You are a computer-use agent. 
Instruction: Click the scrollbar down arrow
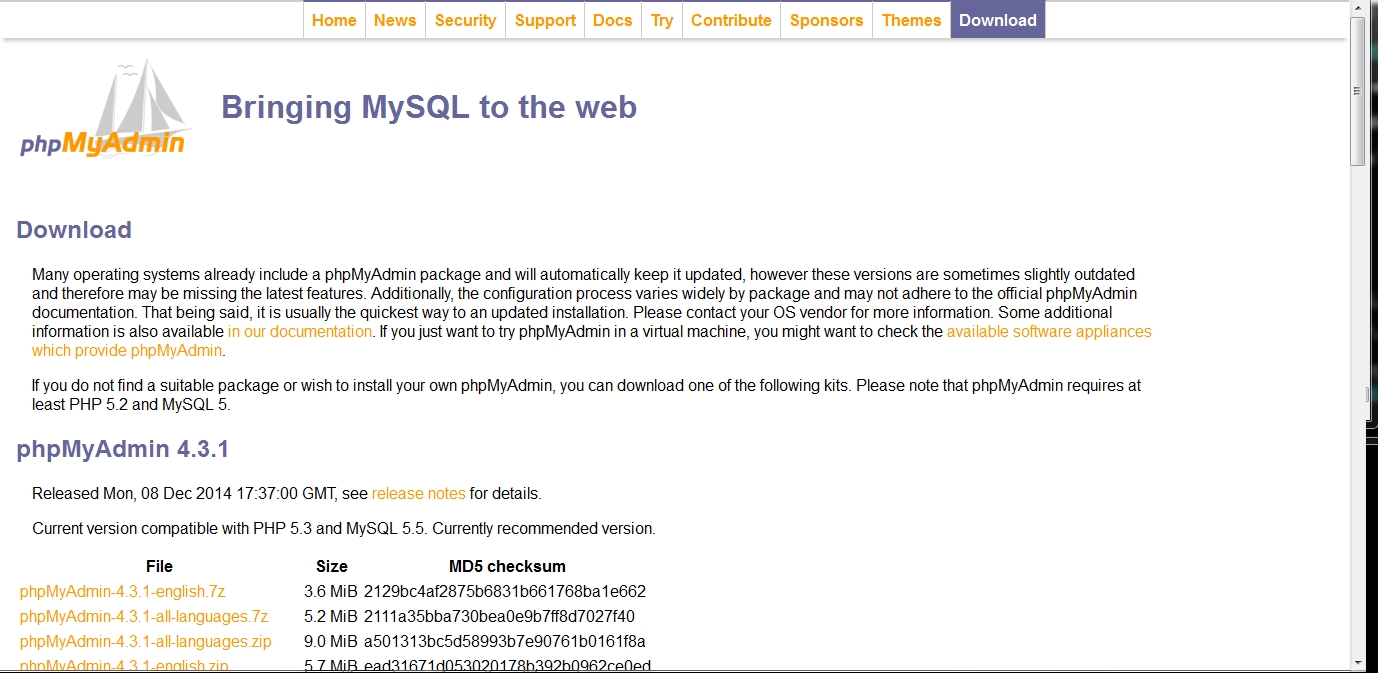click(x=1358, y=662)
